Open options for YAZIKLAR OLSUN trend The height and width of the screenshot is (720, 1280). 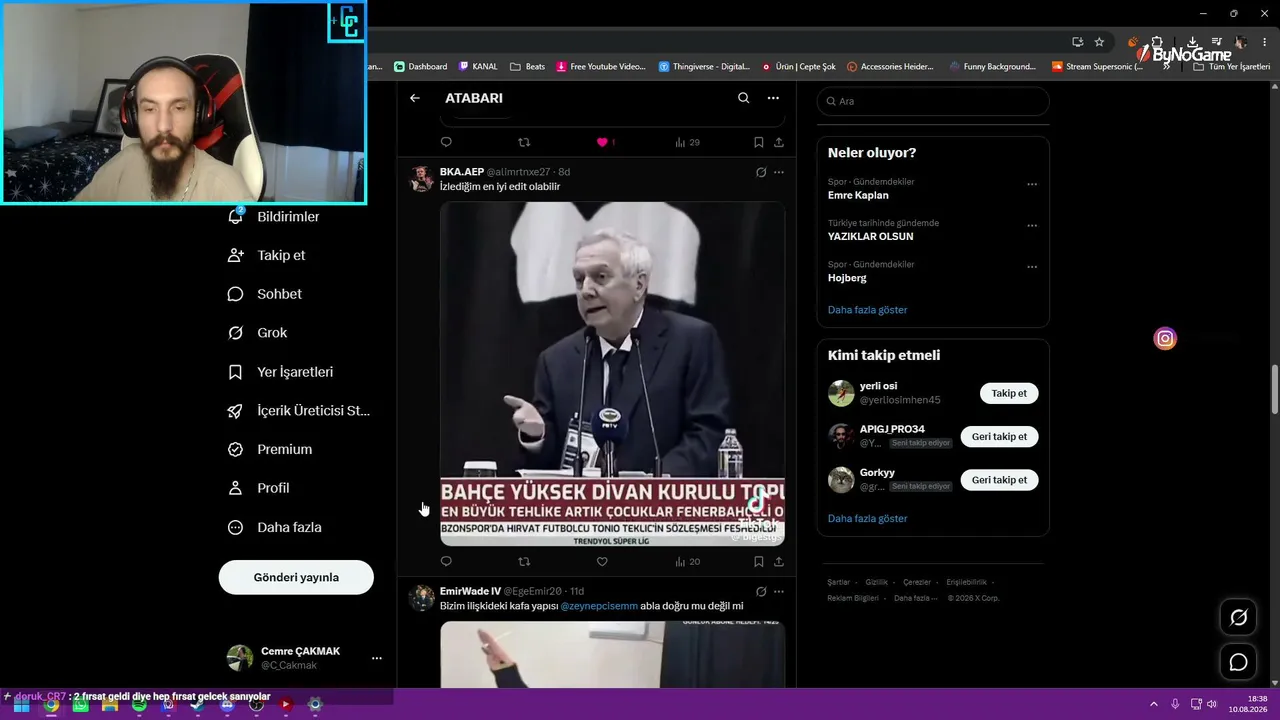[x=1032, y=225]
